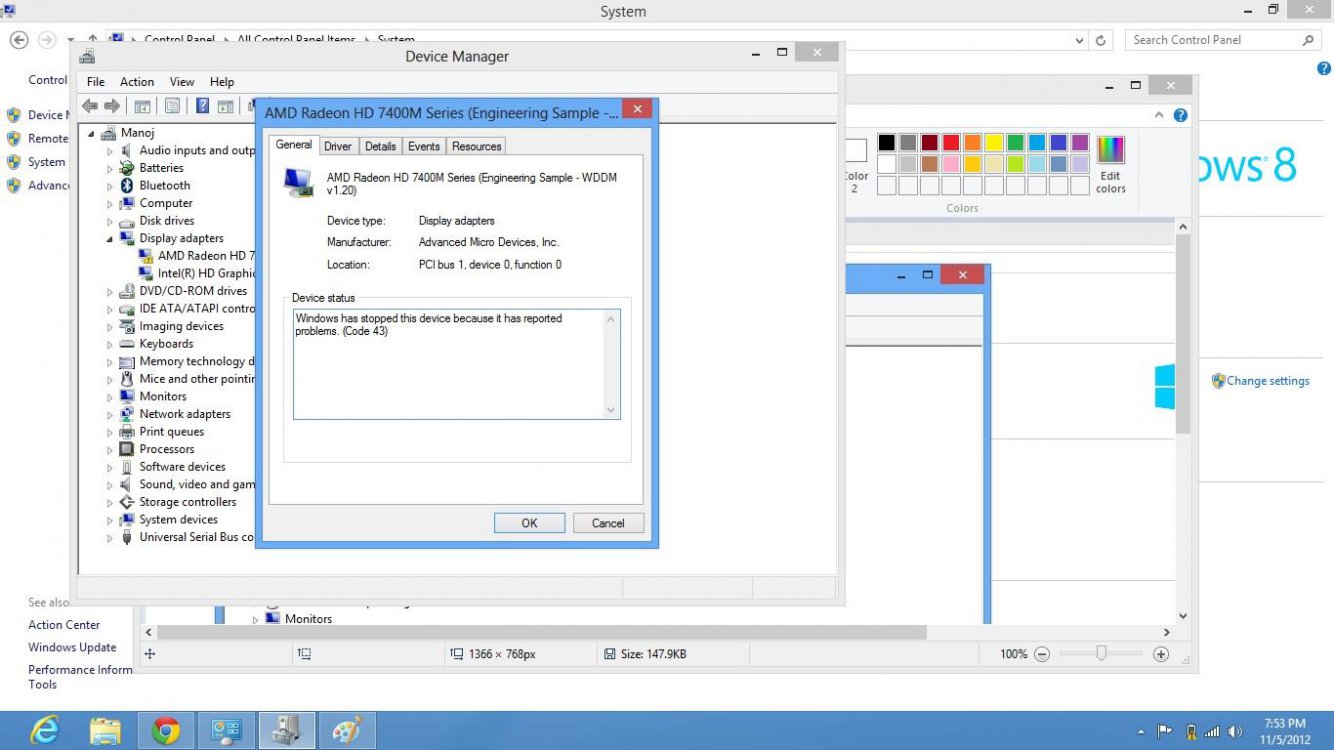Open File Explorer from the taskbar
The image size is (1334, 750).
[x=105, y=731]
